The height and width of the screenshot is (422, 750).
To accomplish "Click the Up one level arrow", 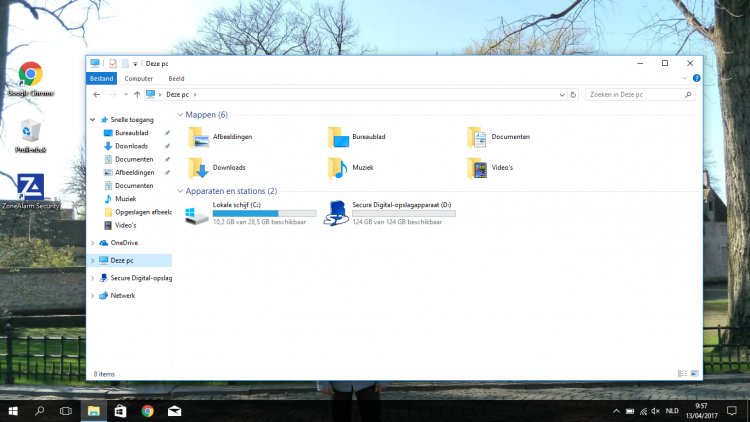I will click(x=136, y=94).
